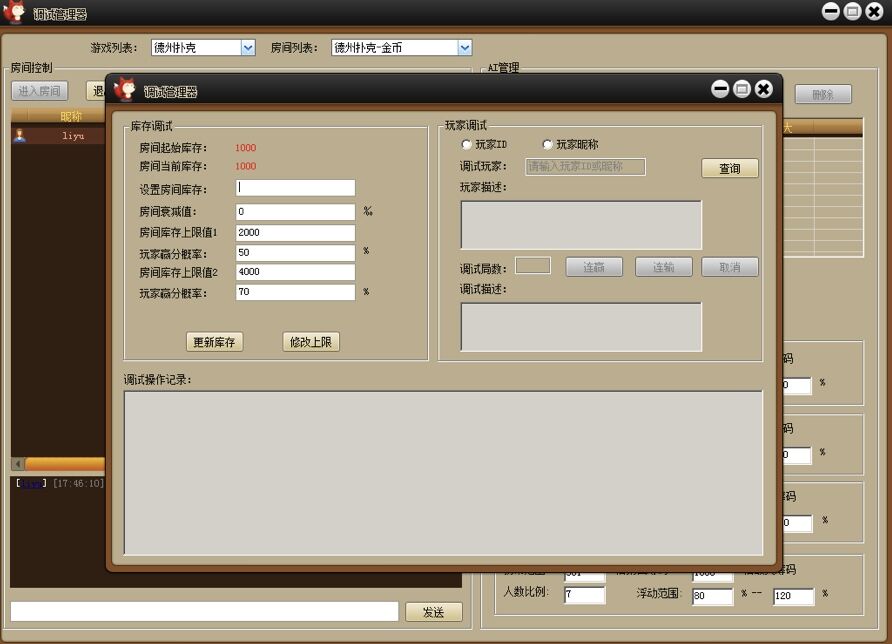Click the 昵称 column header in the player list
Screen dimensions: 892x644
70,117
